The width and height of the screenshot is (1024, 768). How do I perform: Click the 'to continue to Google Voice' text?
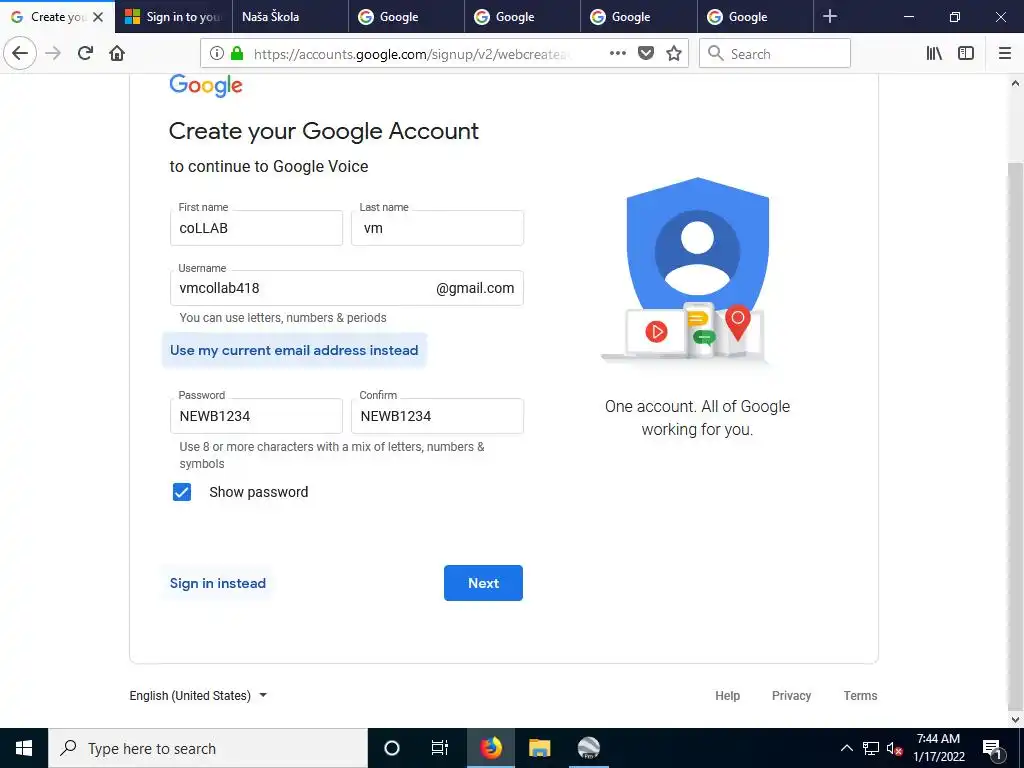pyautogui.click(x=268, y=167)
